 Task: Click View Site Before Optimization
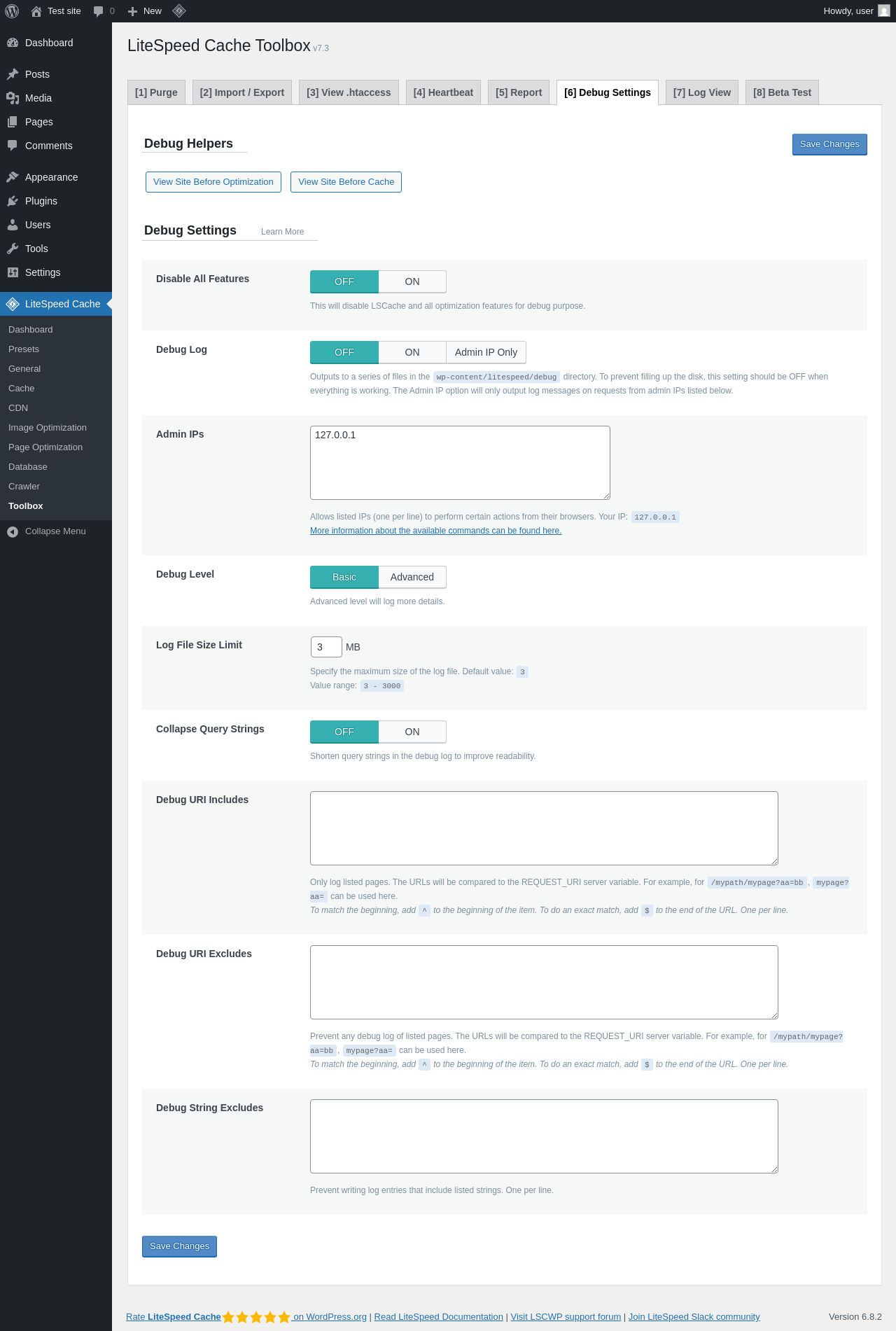pos(213,182)
